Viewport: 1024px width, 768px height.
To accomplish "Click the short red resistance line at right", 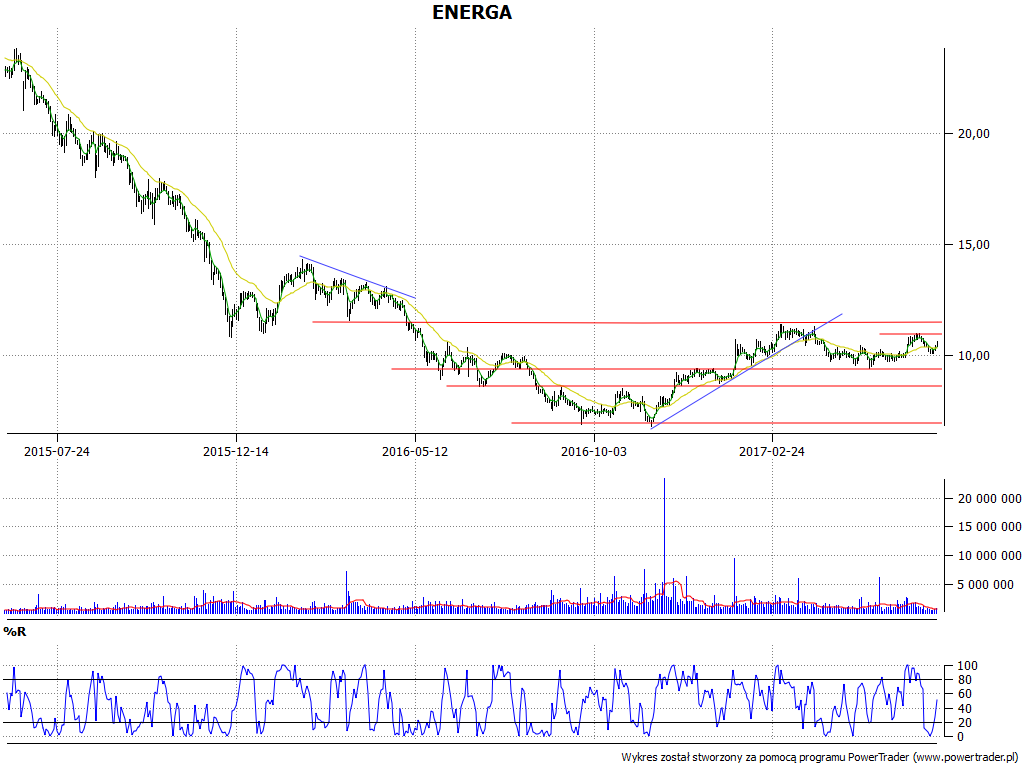I will click(x=910, y=334).
